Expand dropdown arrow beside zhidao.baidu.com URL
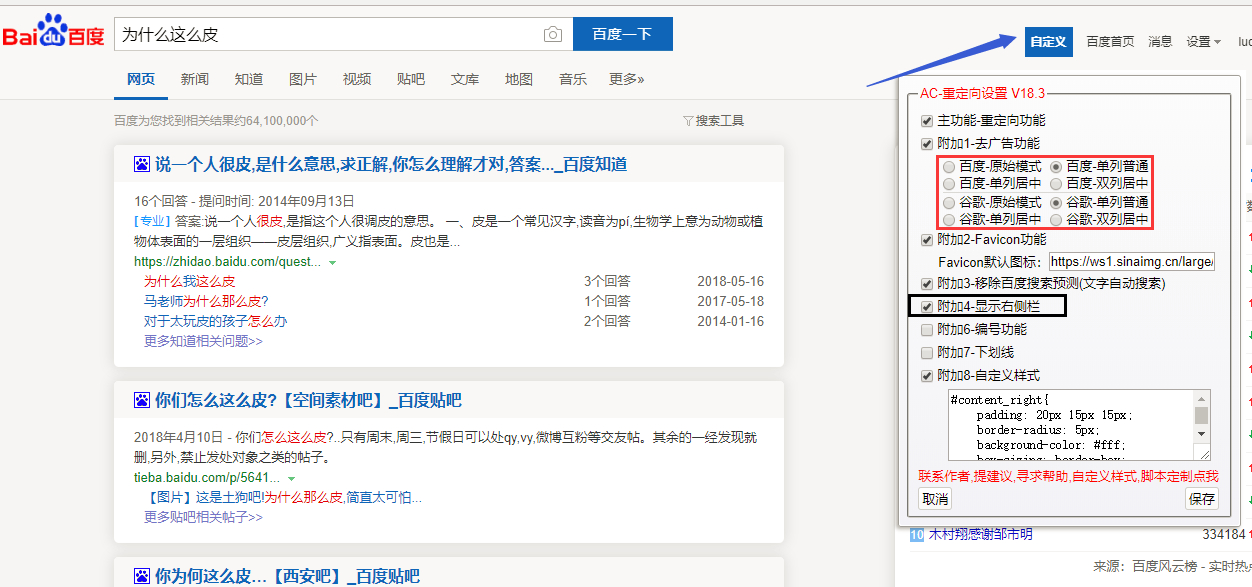Screen dimensions: 1252x587 pos(332,262)
